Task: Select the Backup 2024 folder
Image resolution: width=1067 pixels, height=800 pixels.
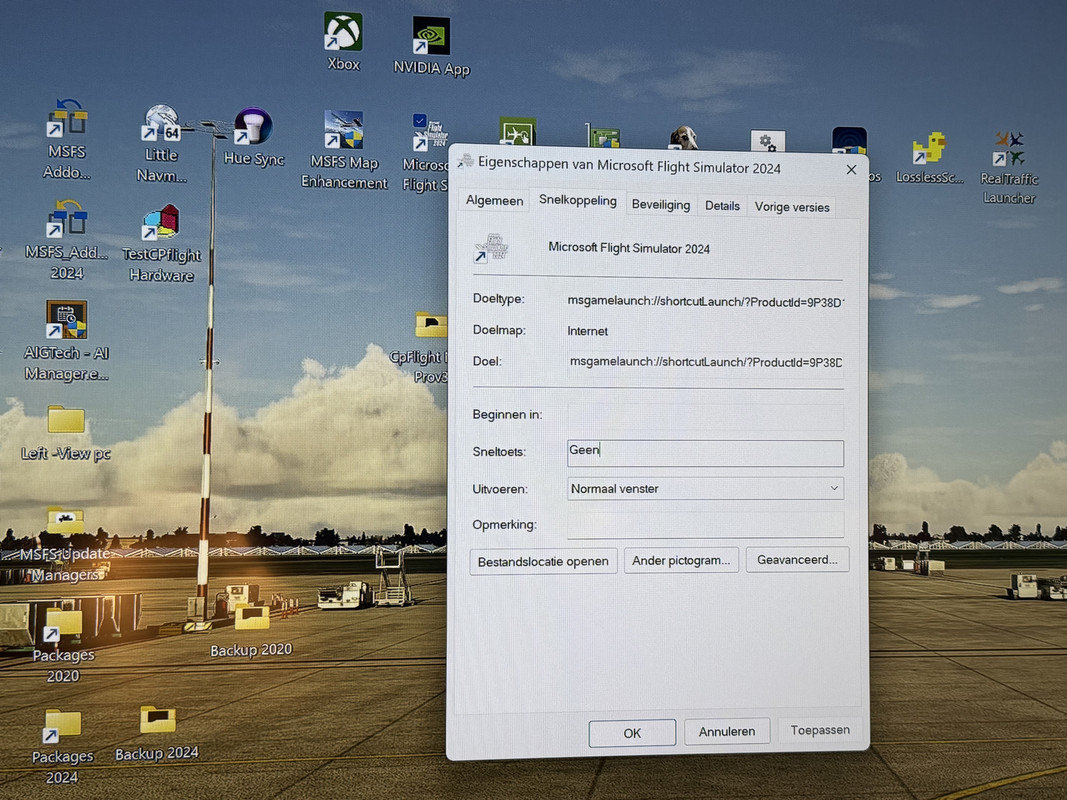Action: pyautogui.click(x=157, y=733)
